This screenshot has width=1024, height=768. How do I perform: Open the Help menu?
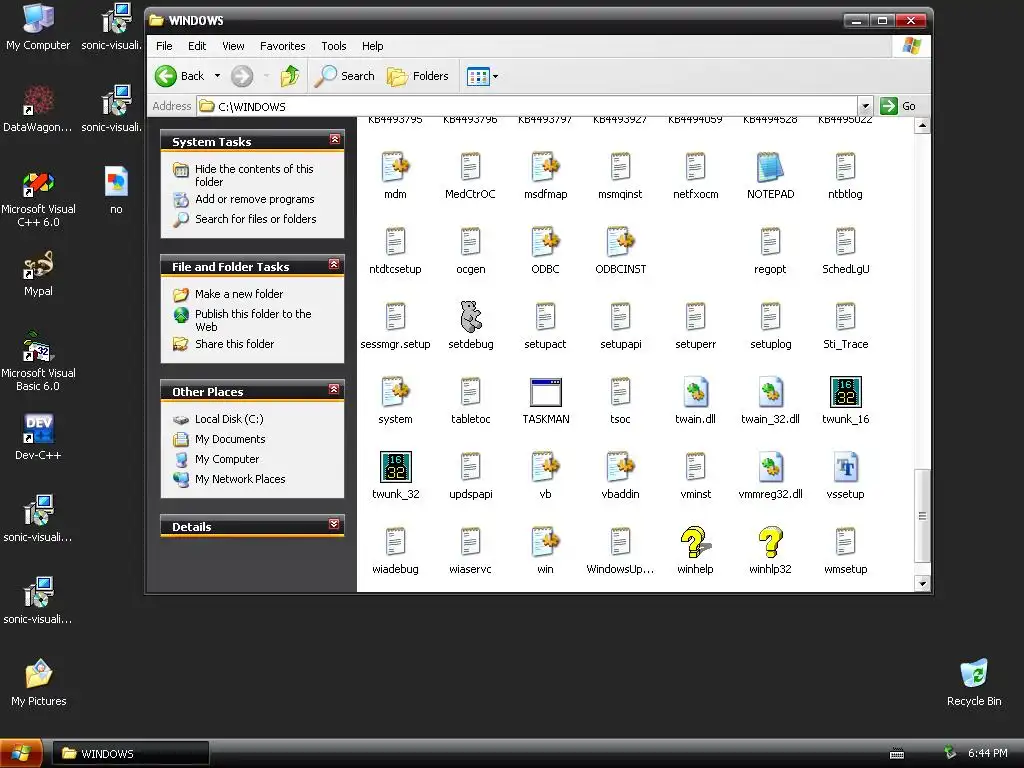pyautogui.click(x=372, y=46)
